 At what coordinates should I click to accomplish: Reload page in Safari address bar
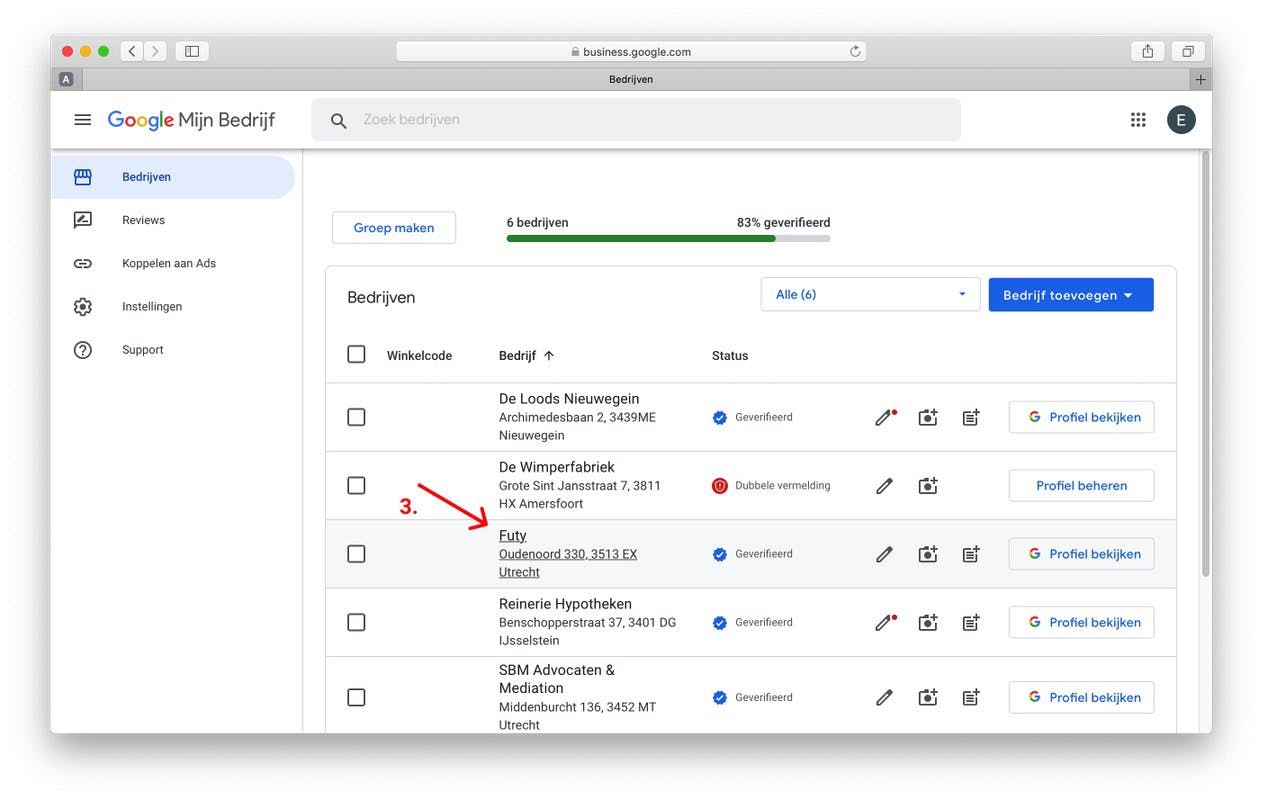pos(855,52)
